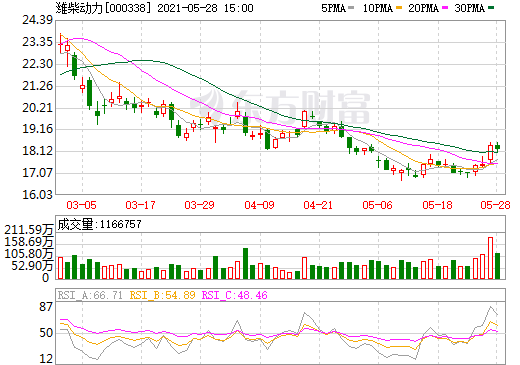The height and width of the screenshot is (365, 520).
Task: Click the 22.30 price axis label
Action: pyautogui.click(x=37, y=64)
